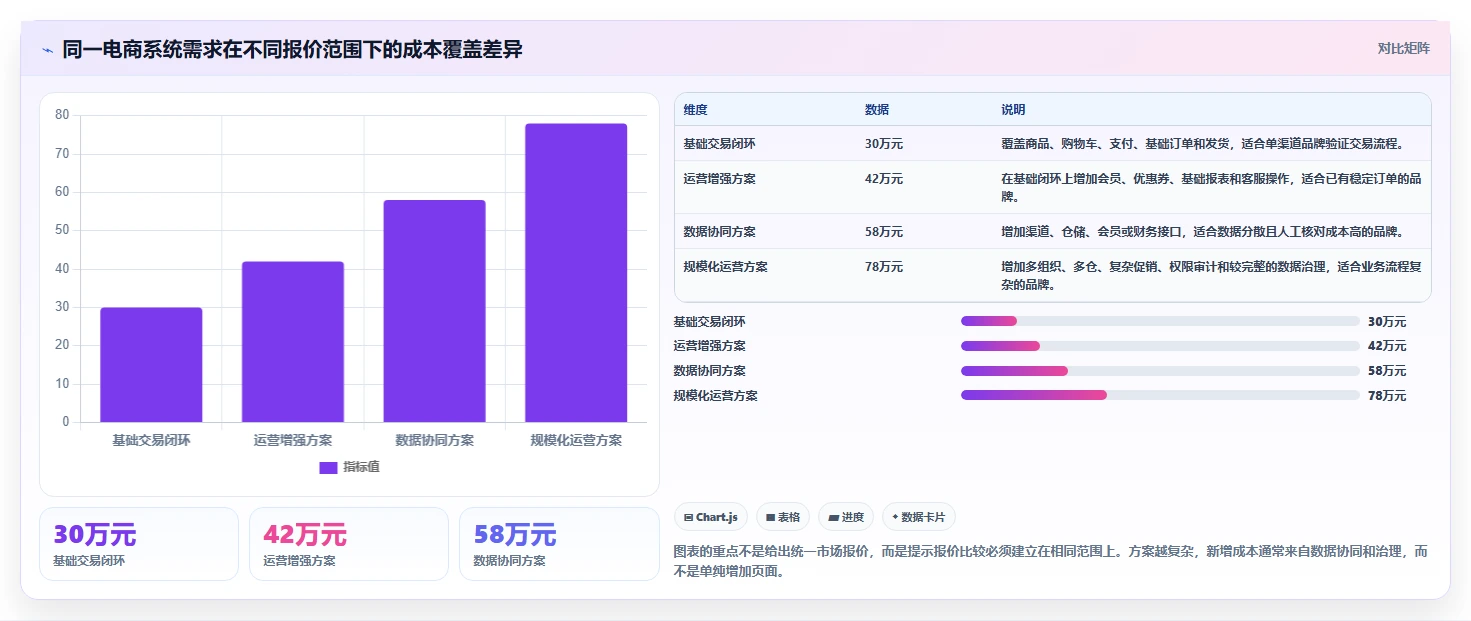Click the 80 y-axis tick label

pos(62,115)
